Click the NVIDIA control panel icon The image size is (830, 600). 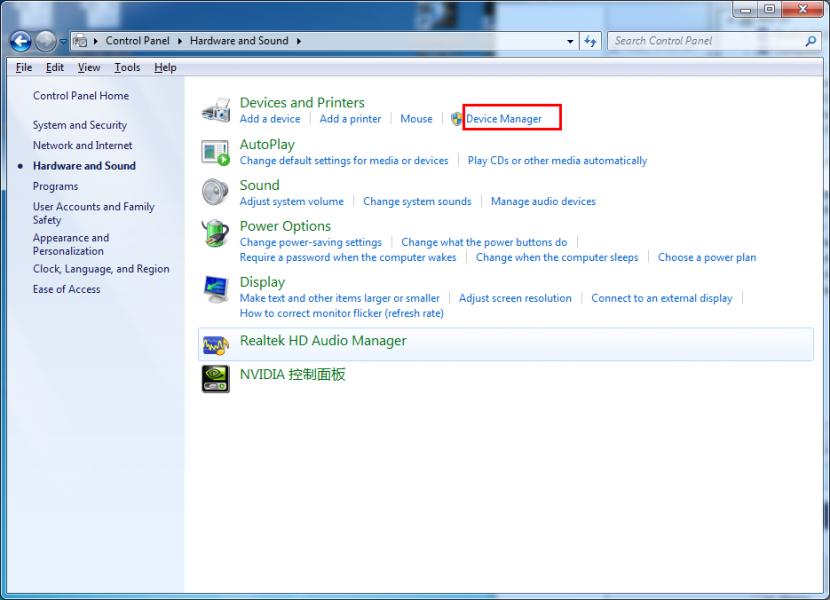click(216, 379)
